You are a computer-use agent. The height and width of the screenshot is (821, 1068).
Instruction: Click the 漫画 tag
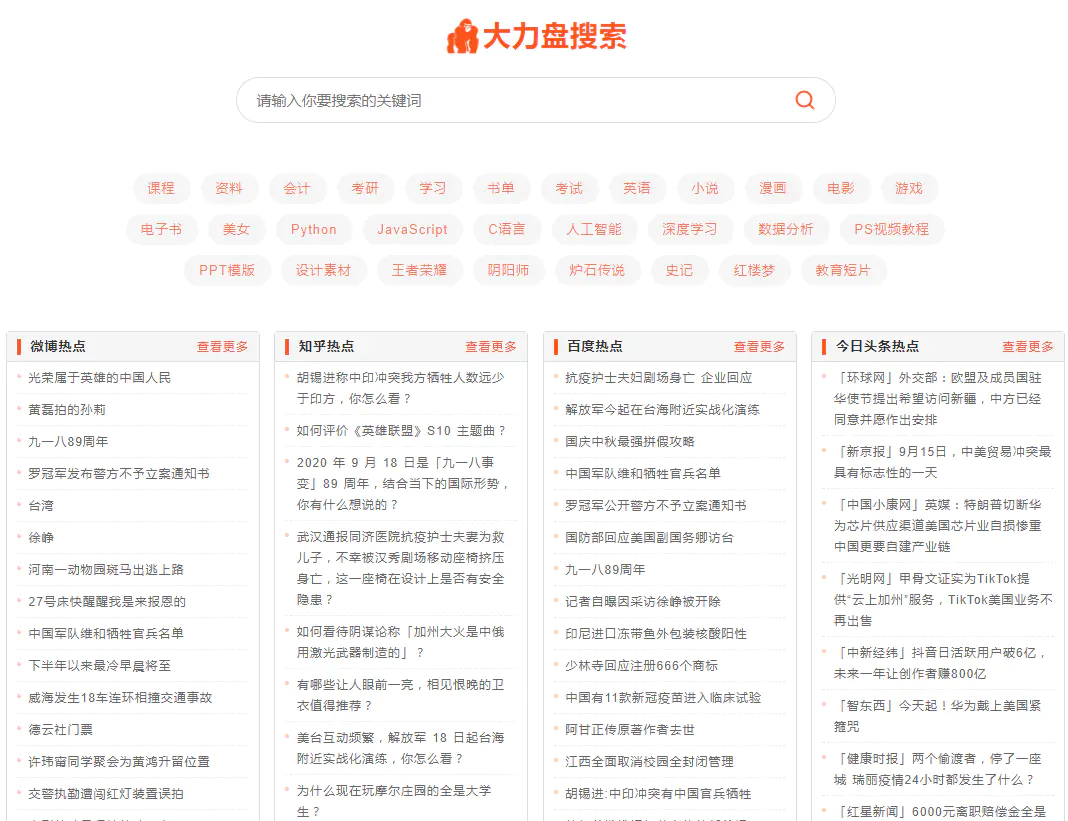point(773,188)
